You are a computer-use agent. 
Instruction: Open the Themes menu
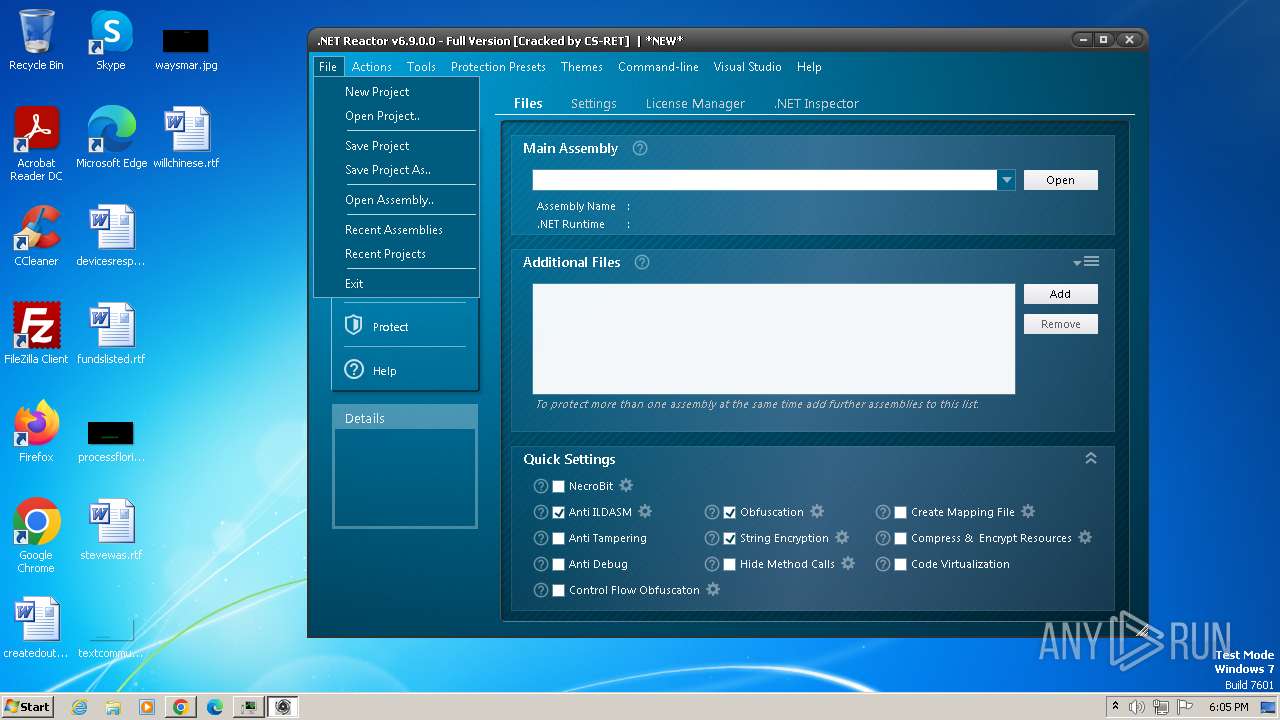(582, 67)
